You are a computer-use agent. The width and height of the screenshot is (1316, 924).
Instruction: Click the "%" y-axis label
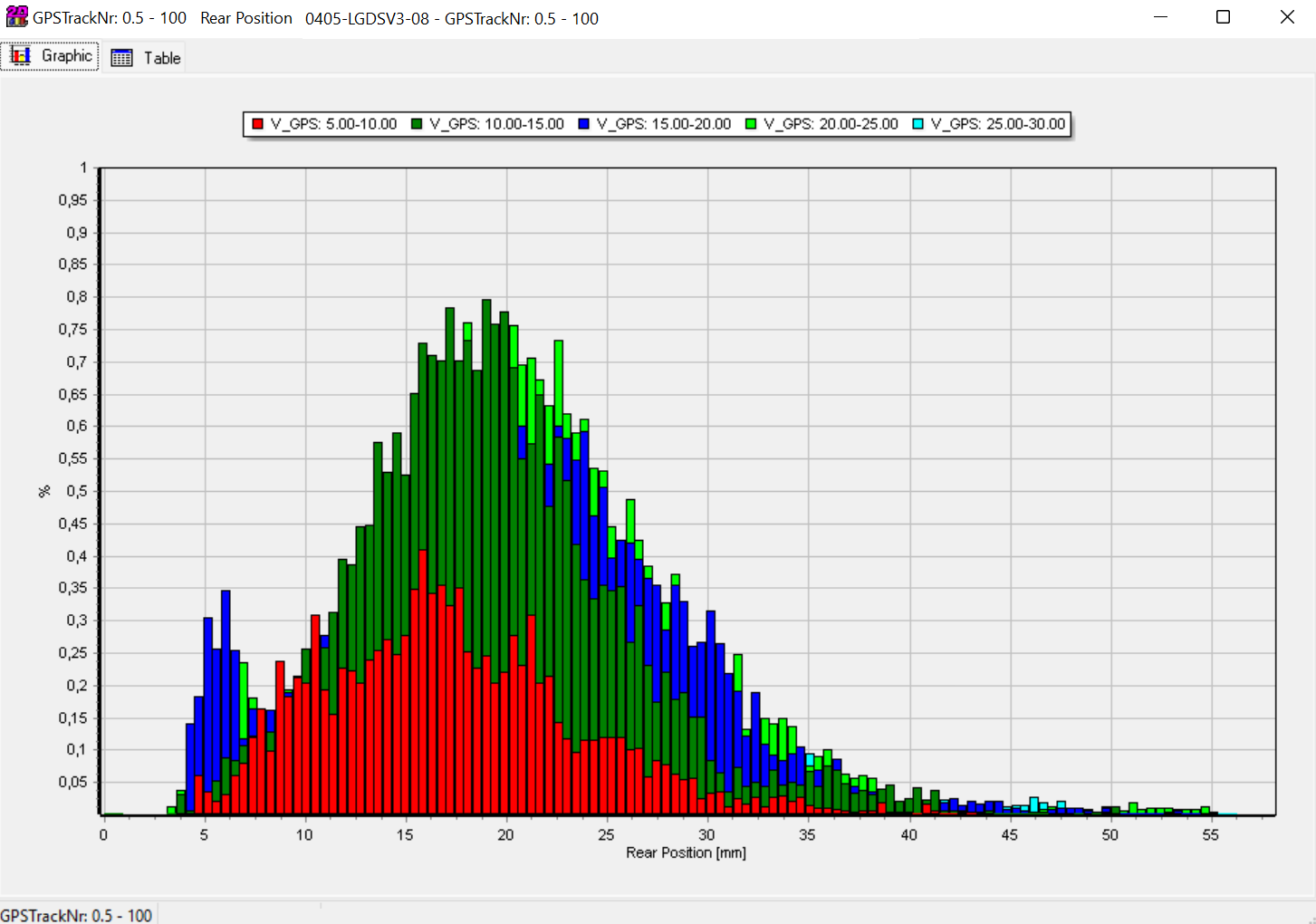(x=44, y=491)
